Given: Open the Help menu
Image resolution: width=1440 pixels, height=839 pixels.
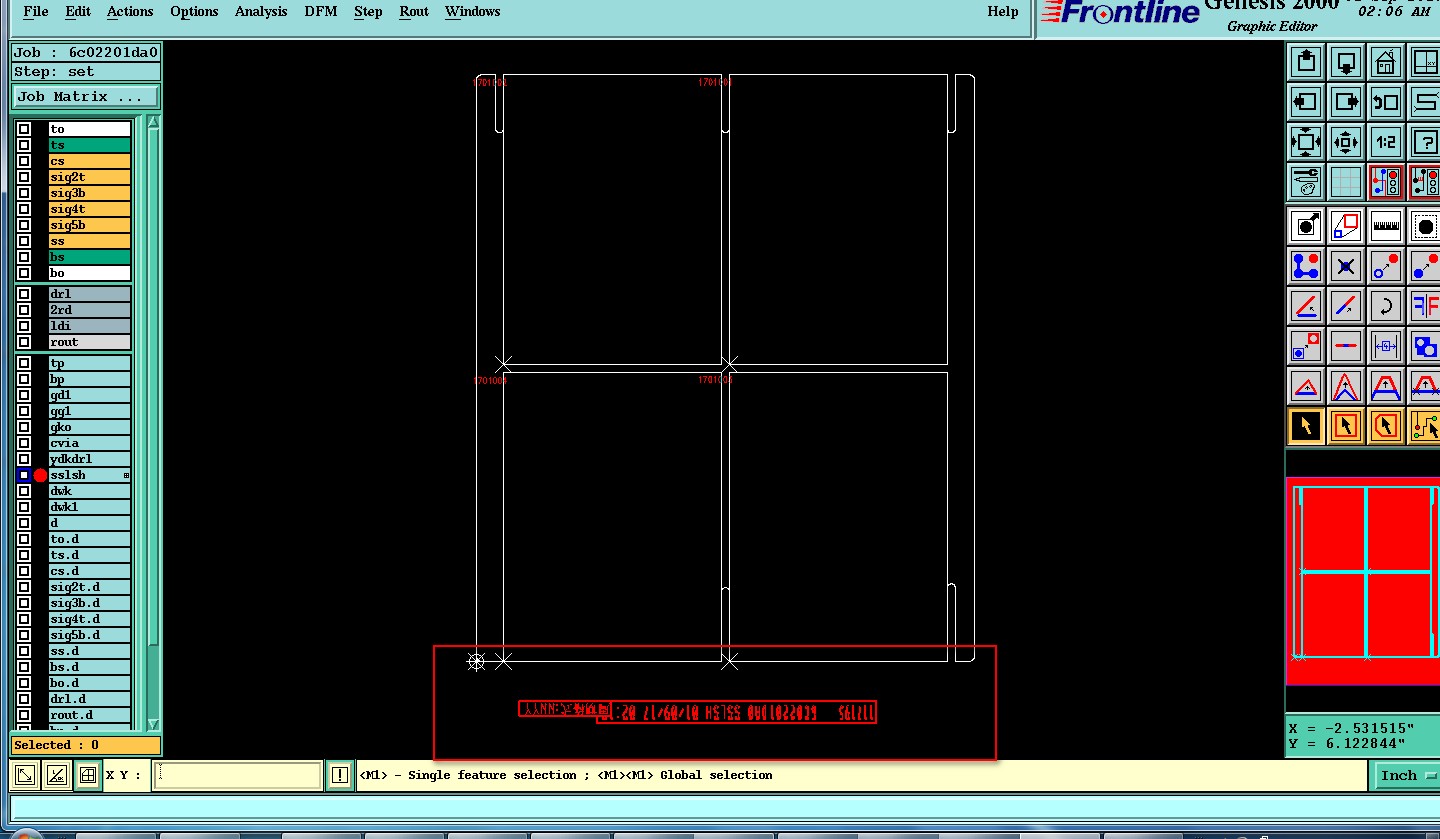Looking at the screenshot, I should [1002, 12].
